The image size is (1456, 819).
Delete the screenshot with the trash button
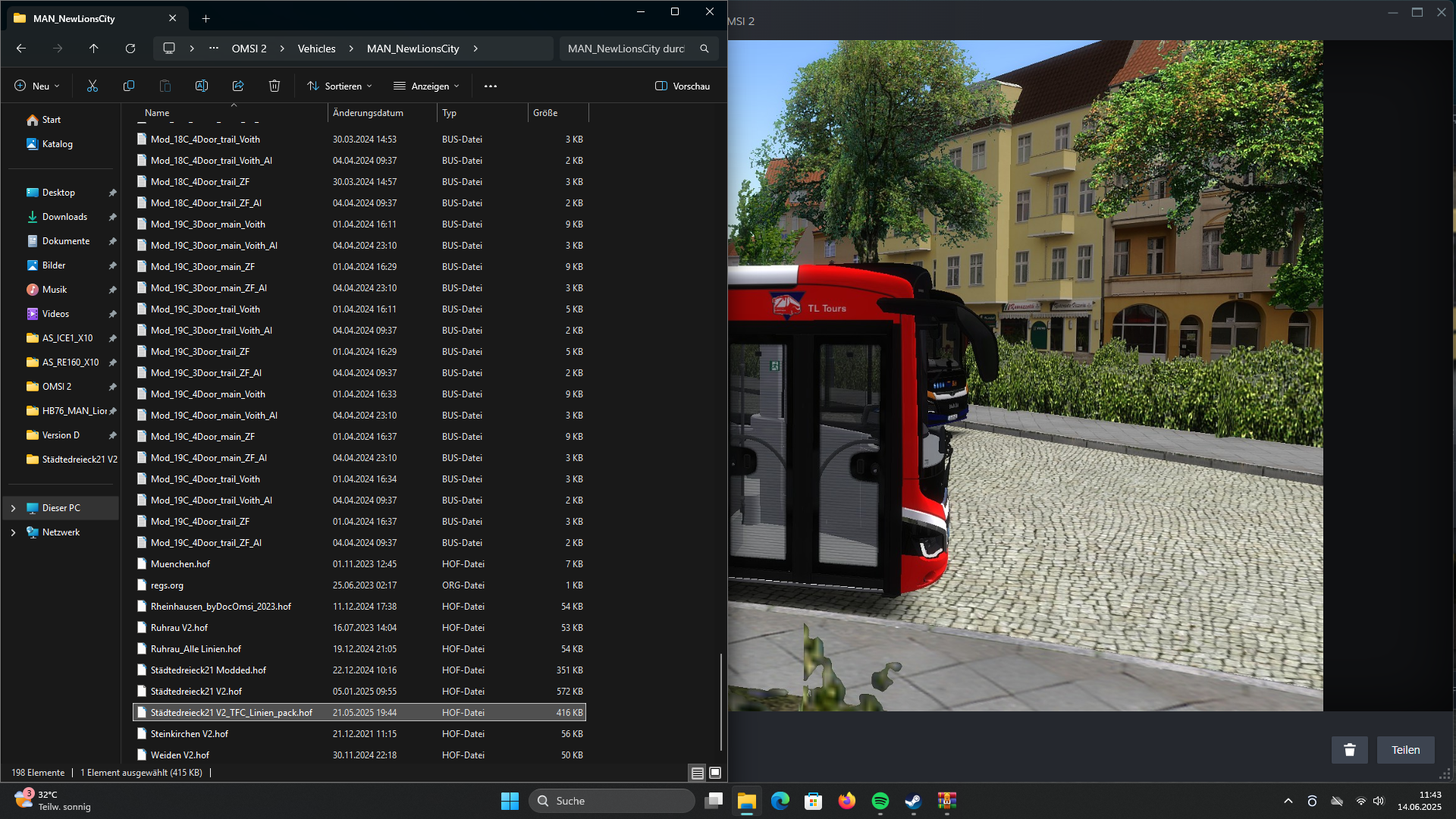tap(1349, 750)
